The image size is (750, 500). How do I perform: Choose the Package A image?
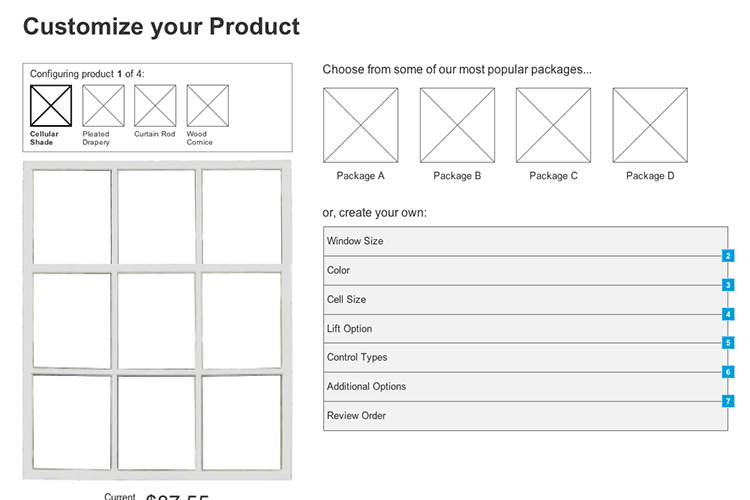click(361, 125)
